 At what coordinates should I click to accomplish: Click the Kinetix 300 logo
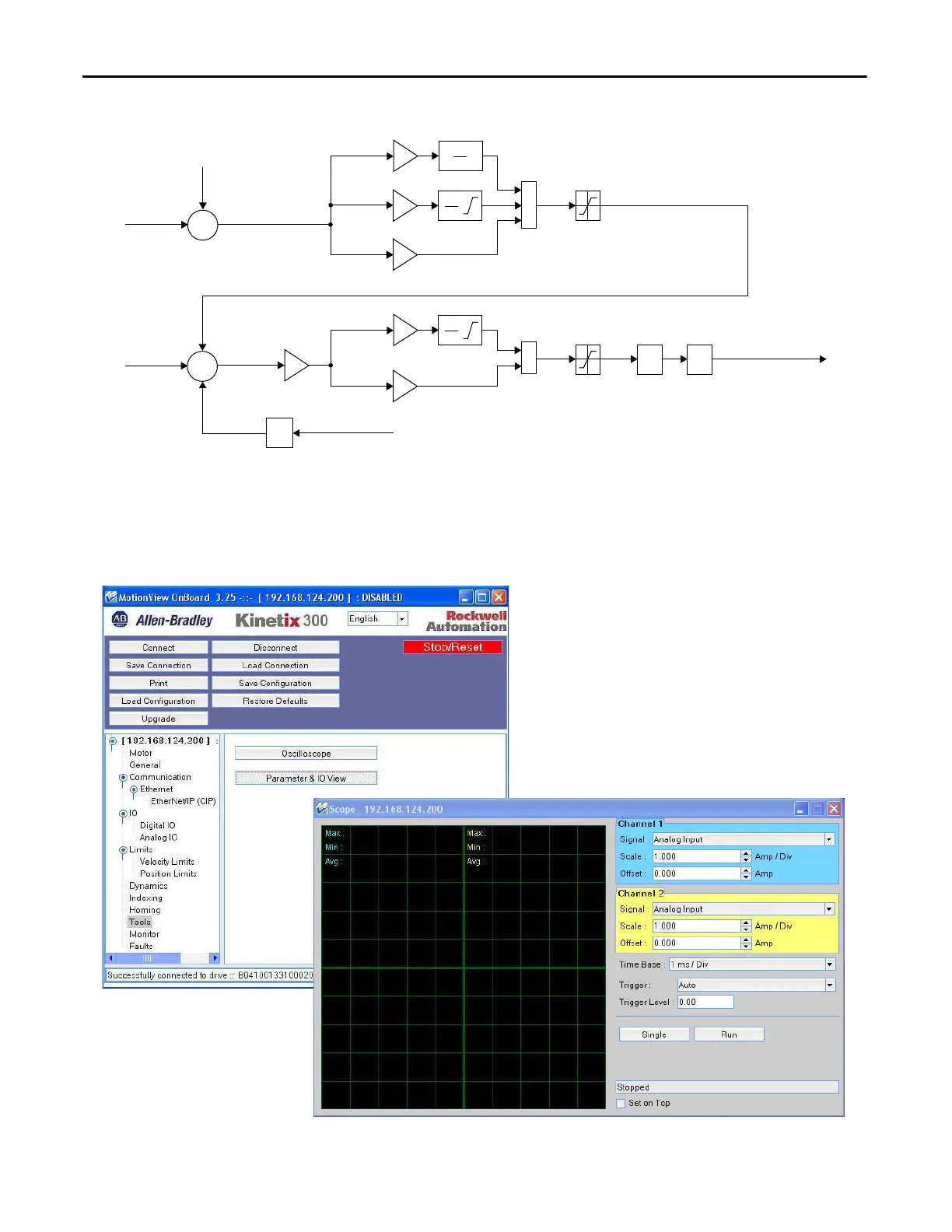pyautogui.click(x=282, y=620)
